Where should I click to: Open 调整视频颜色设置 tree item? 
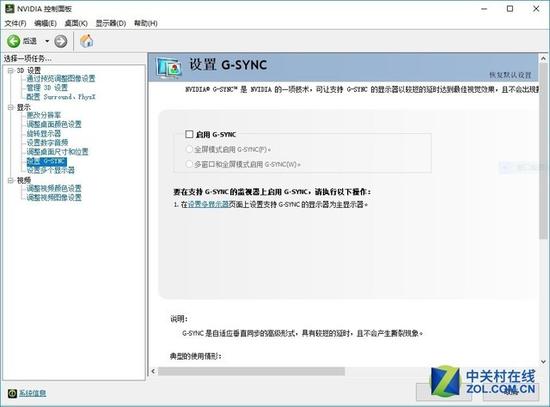pos(54,188)
